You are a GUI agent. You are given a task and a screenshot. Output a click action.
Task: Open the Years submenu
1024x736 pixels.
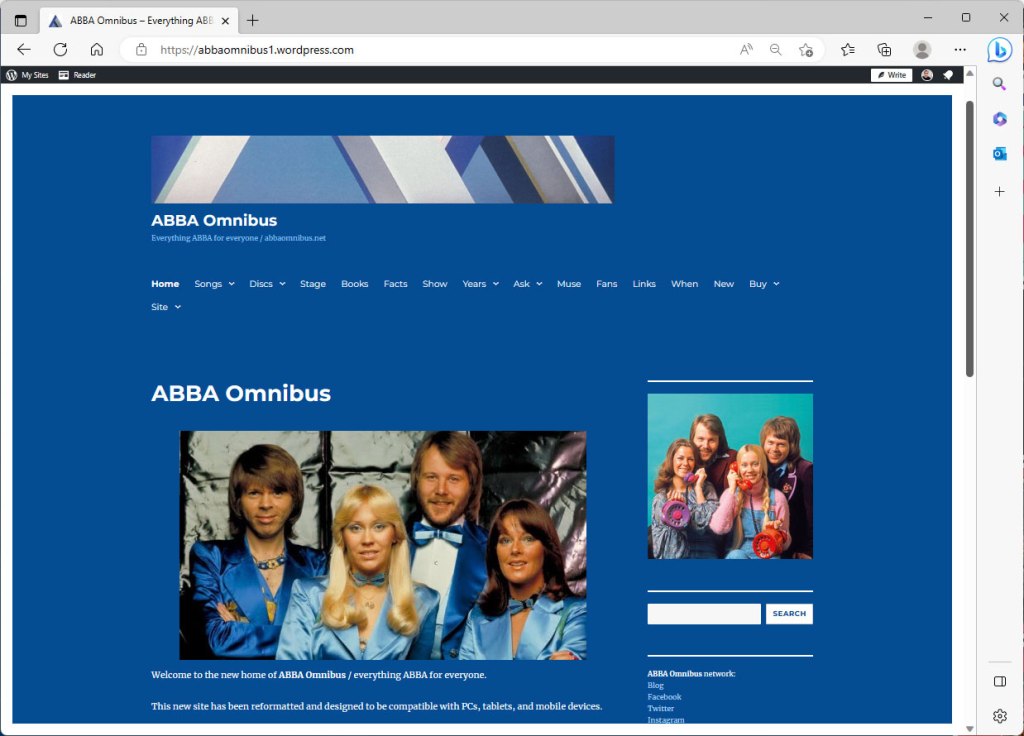(480, 284)
